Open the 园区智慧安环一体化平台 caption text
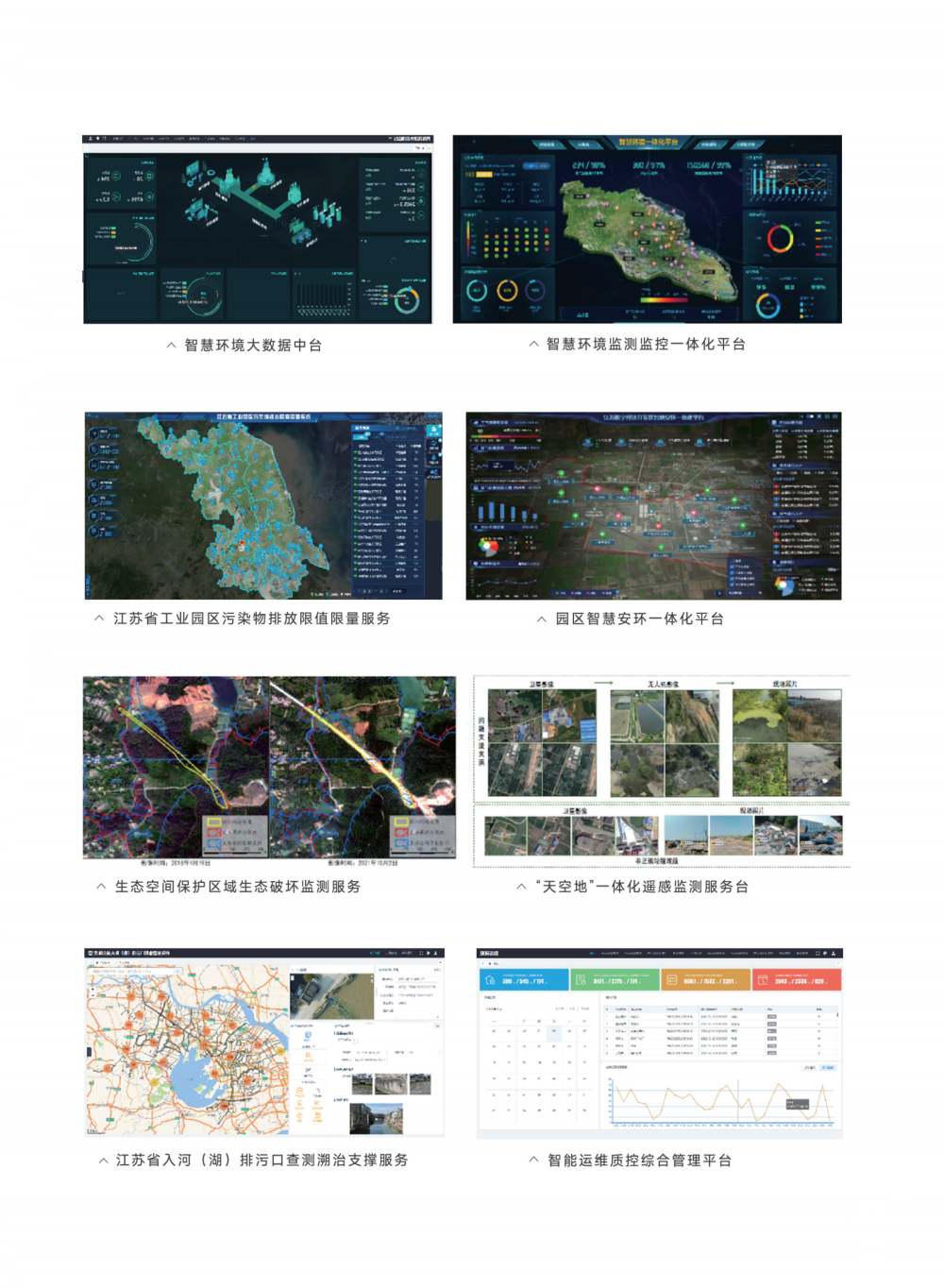The height and width of the screenshot is (1288, 944). (639, 619)
